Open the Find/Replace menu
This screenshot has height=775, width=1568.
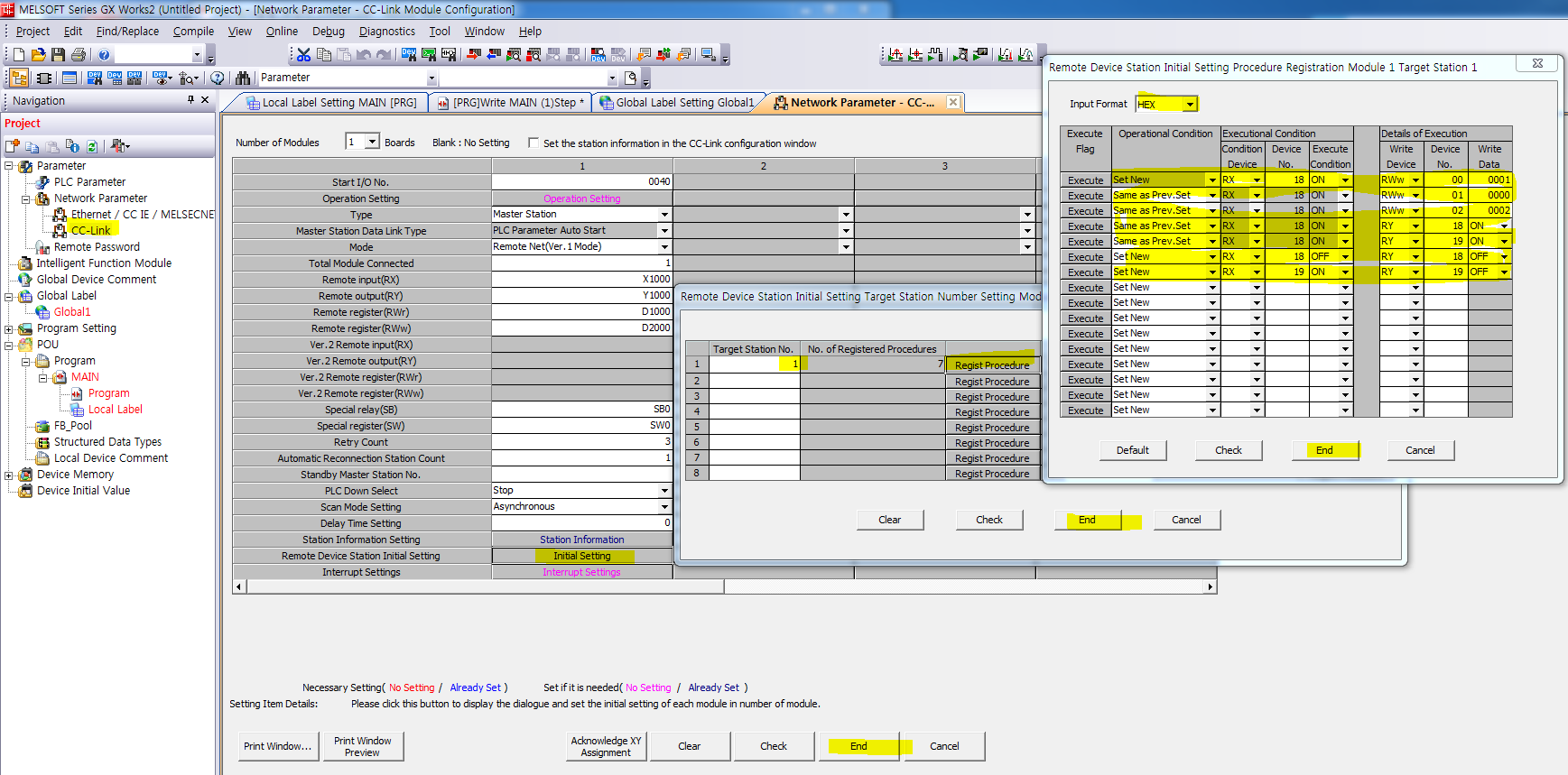(x=127, y=32)
